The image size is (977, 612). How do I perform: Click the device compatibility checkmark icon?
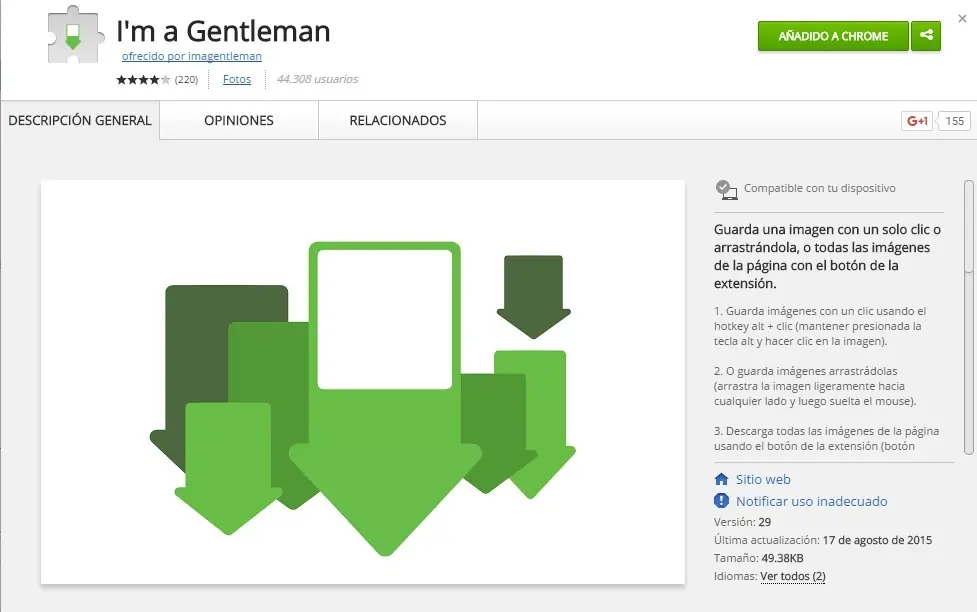726,189
